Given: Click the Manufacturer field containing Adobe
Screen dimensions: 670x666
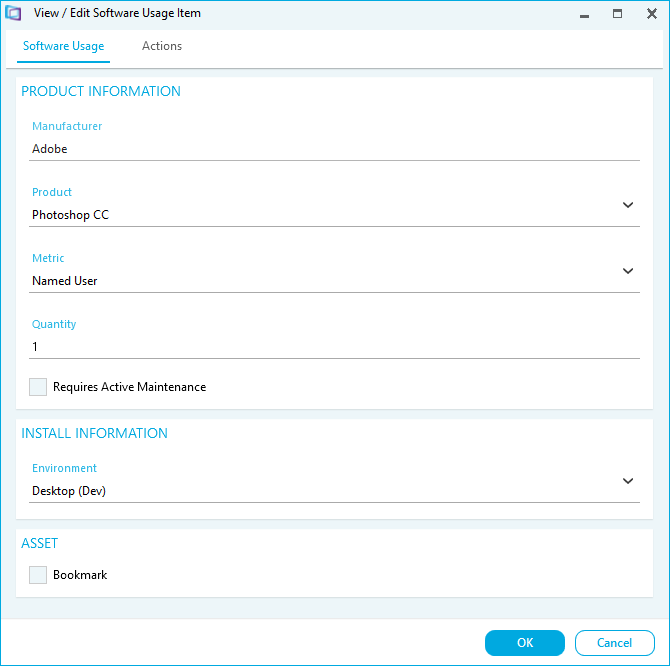Looking at the screenshot, I should [335, 149].
